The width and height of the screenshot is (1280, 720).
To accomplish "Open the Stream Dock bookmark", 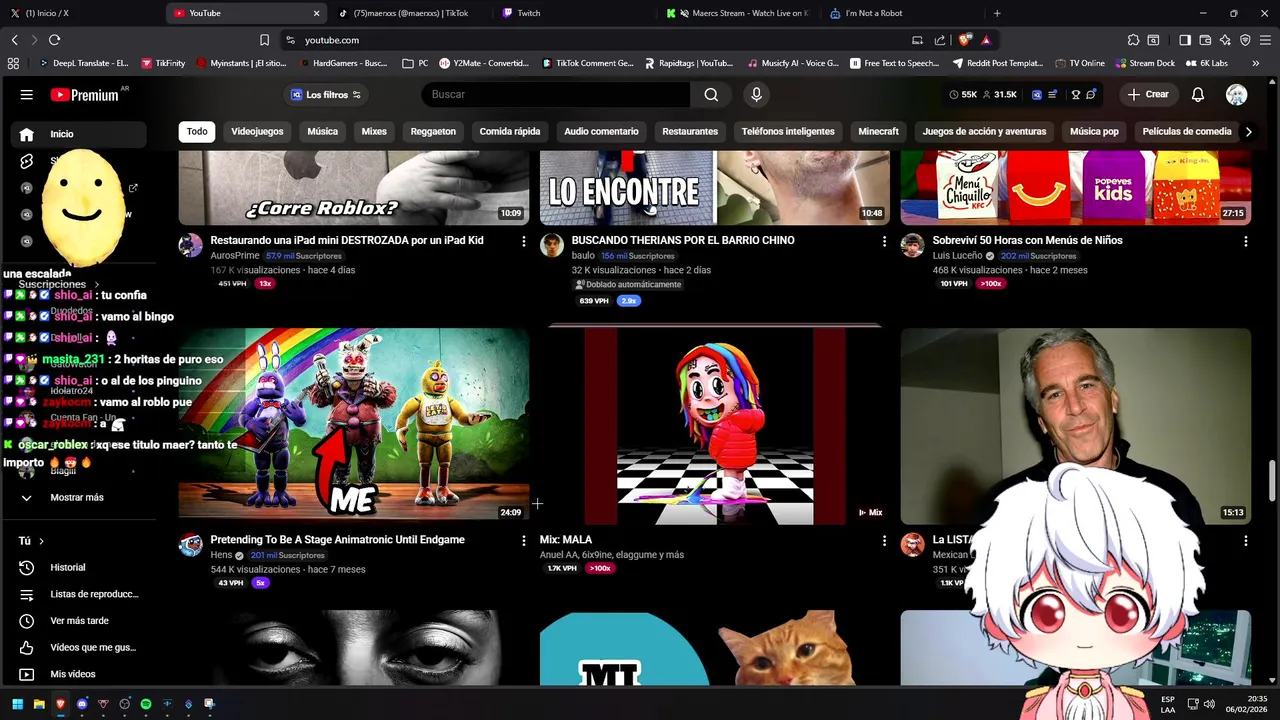I will click(x=1144, y=63).
